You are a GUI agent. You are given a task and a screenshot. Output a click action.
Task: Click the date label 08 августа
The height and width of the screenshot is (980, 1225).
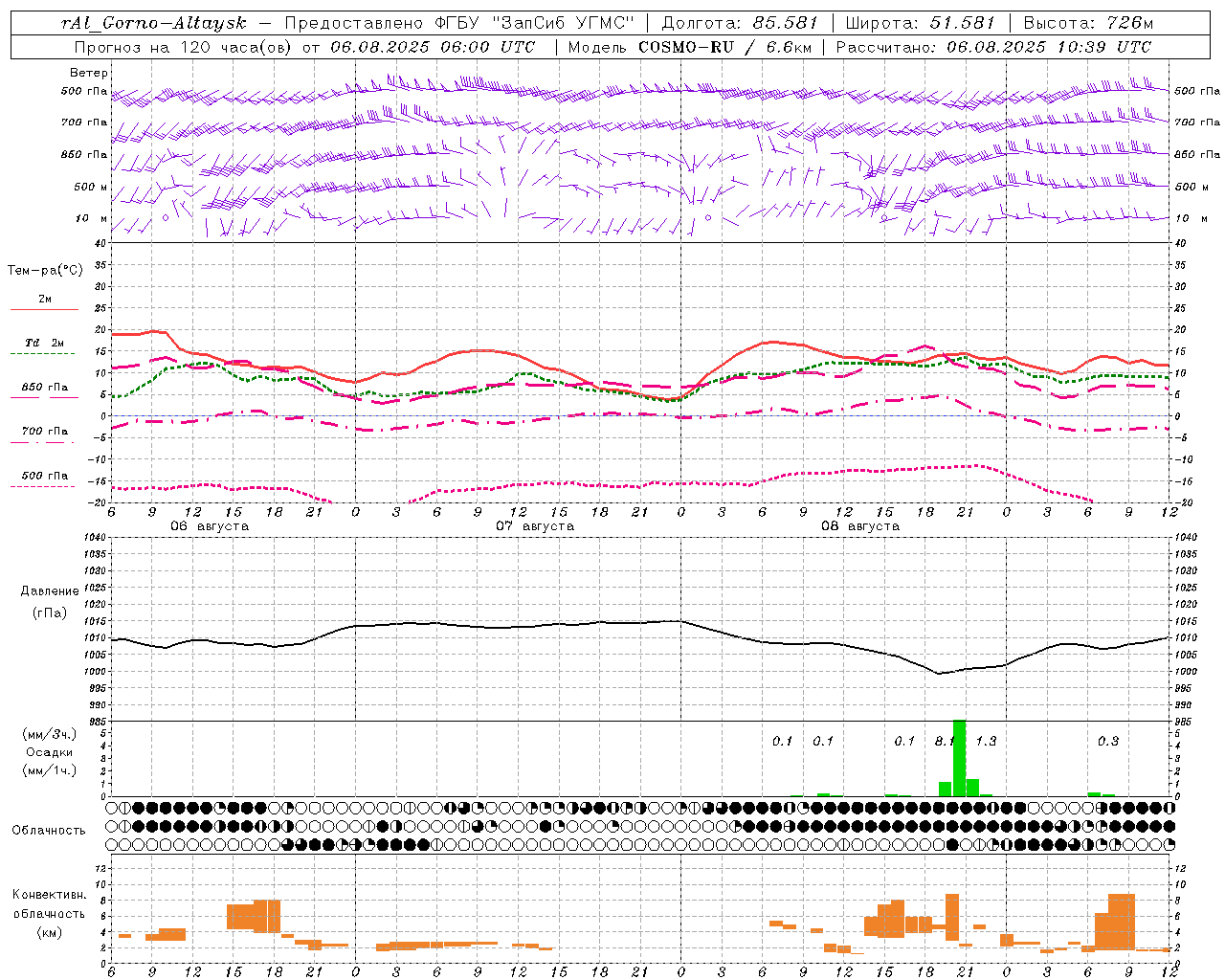click(x=860, y=526)
